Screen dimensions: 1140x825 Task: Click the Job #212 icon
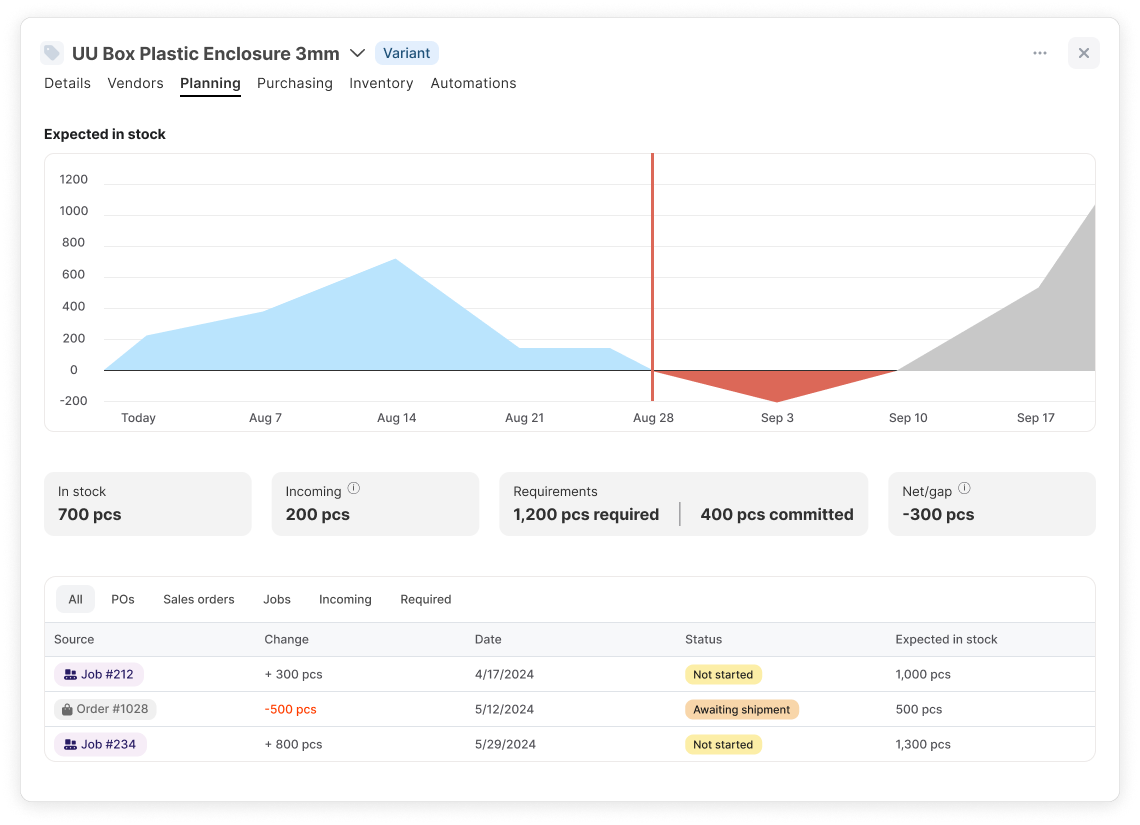point(71,675)
